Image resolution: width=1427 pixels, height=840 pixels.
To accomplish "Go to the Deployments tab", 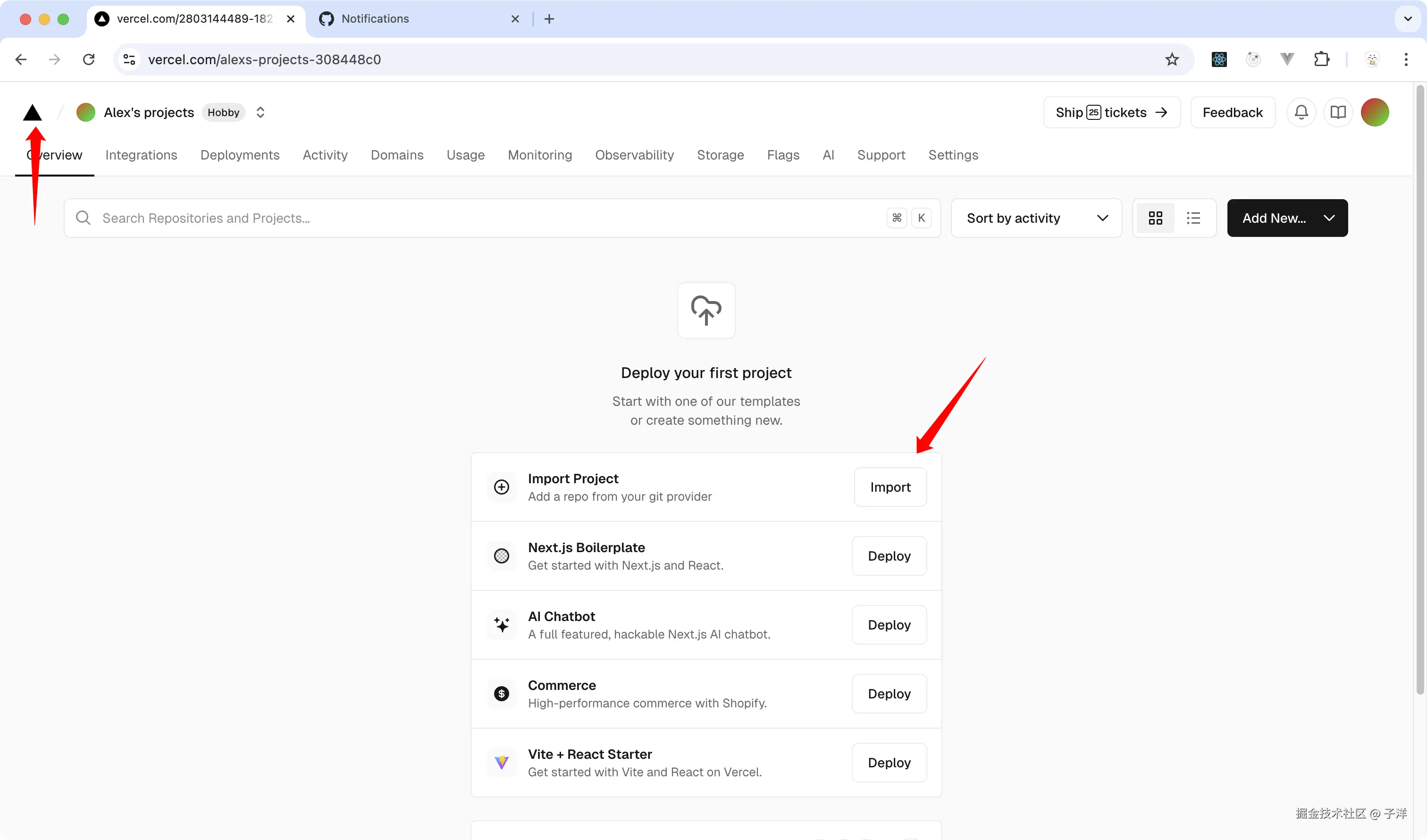I will (x=240, y=155).
